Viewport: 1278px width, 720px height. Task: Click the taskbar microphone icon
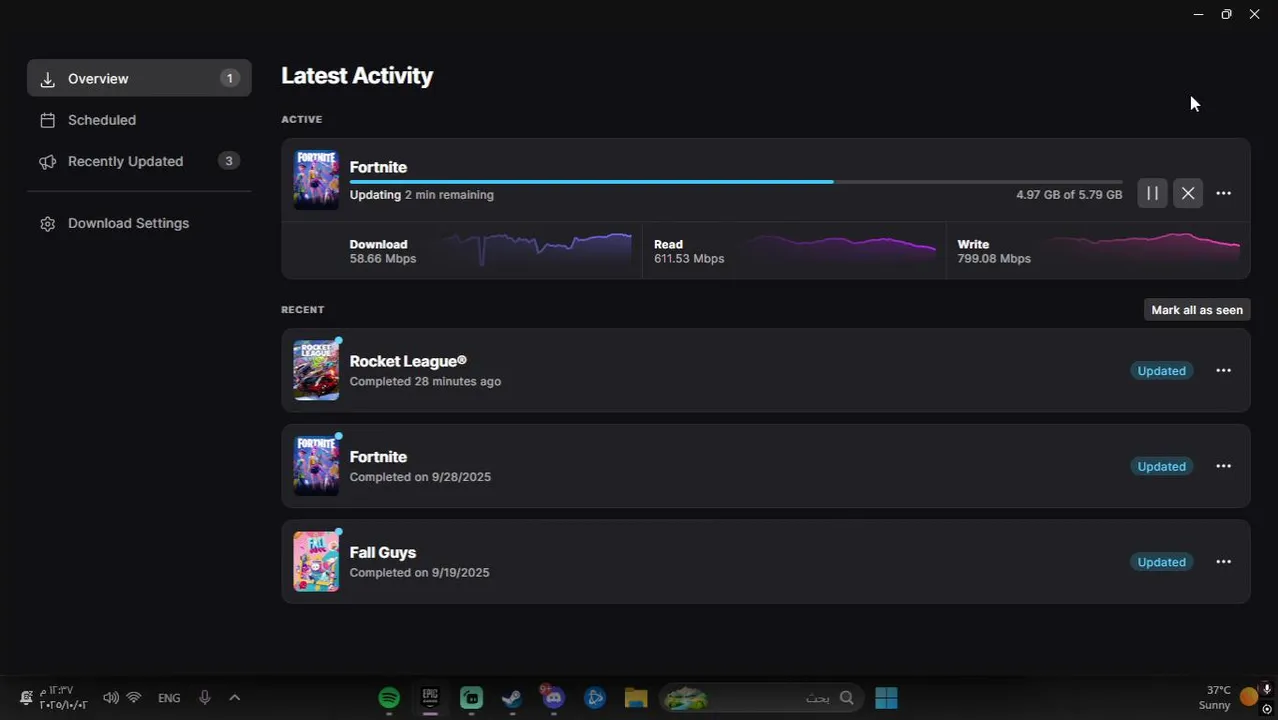pyautogui.click(x=205, y=698)
